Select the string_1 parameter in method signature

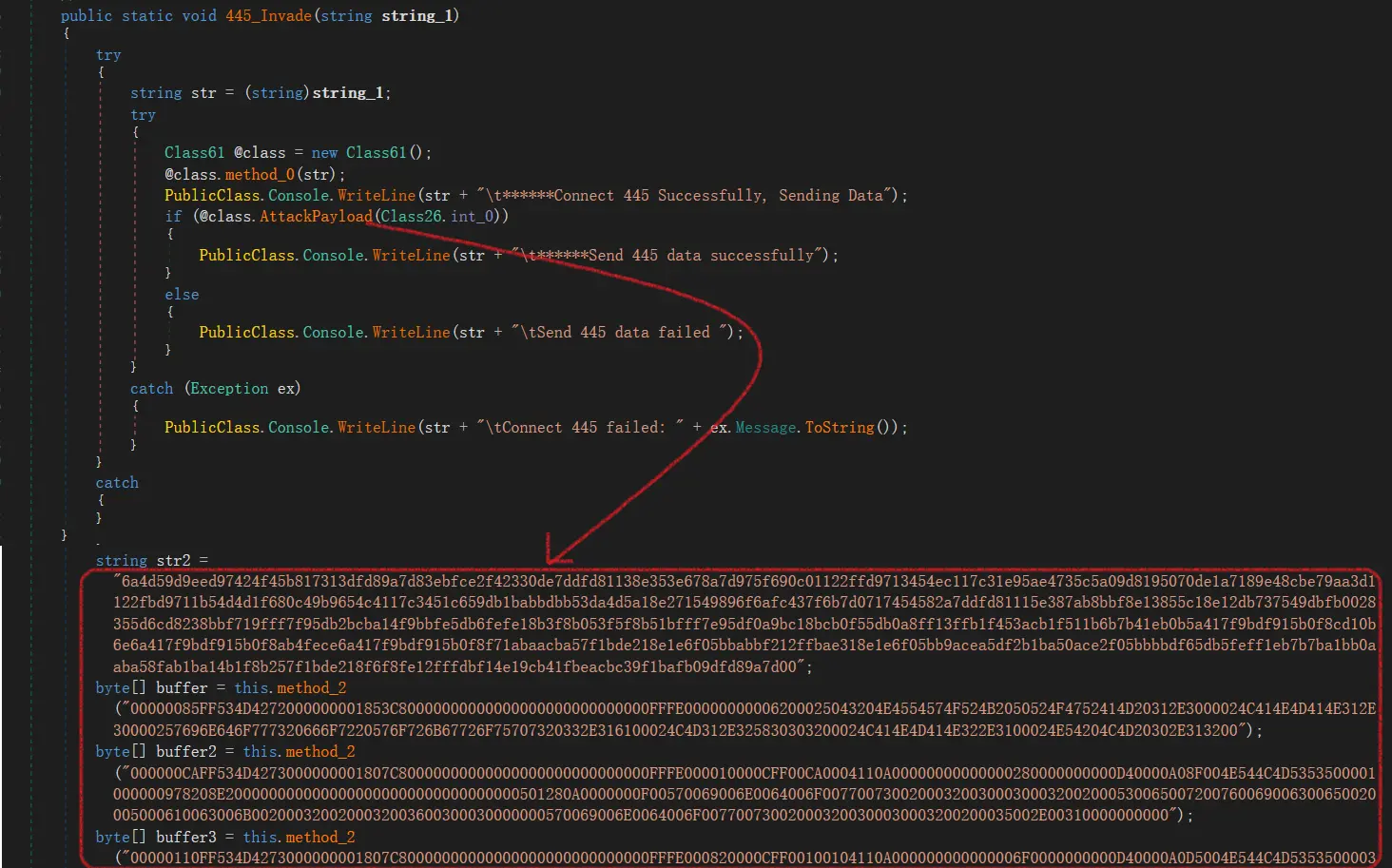point(416,16)
